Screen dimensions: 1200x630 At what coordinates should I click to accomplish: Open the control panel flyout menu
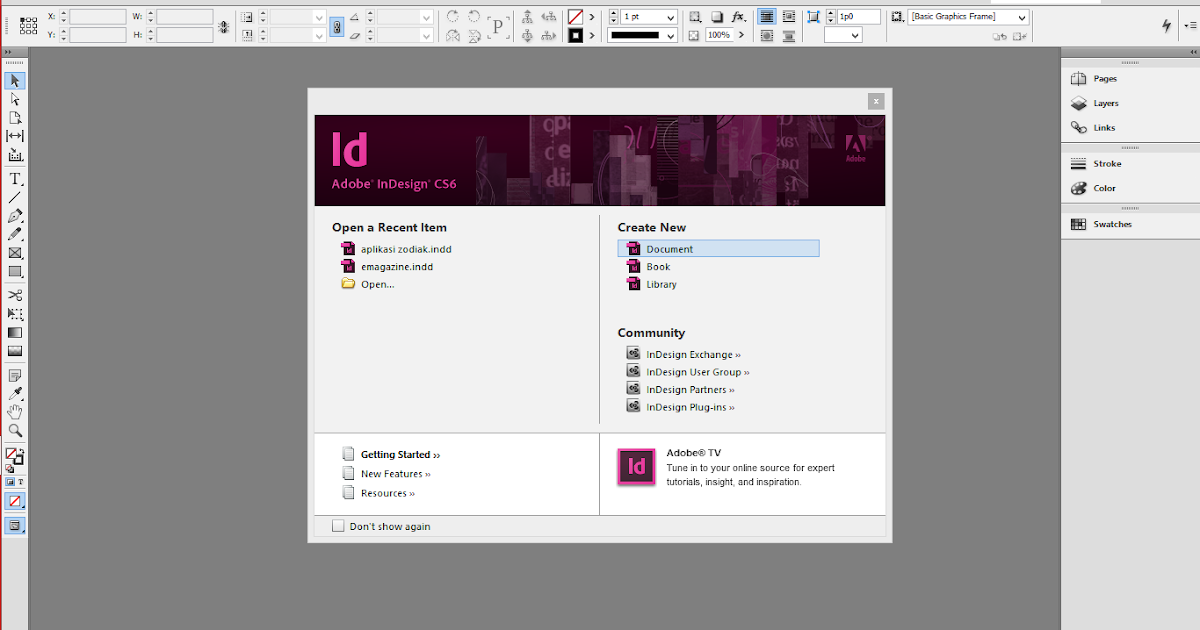click(x=1189, y=25)
